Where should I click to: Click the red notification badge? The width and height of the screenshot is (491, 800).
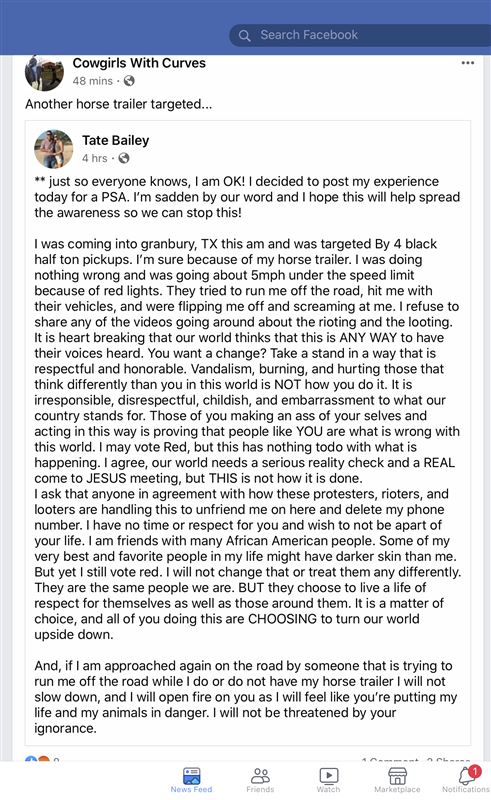click(474, 771)
